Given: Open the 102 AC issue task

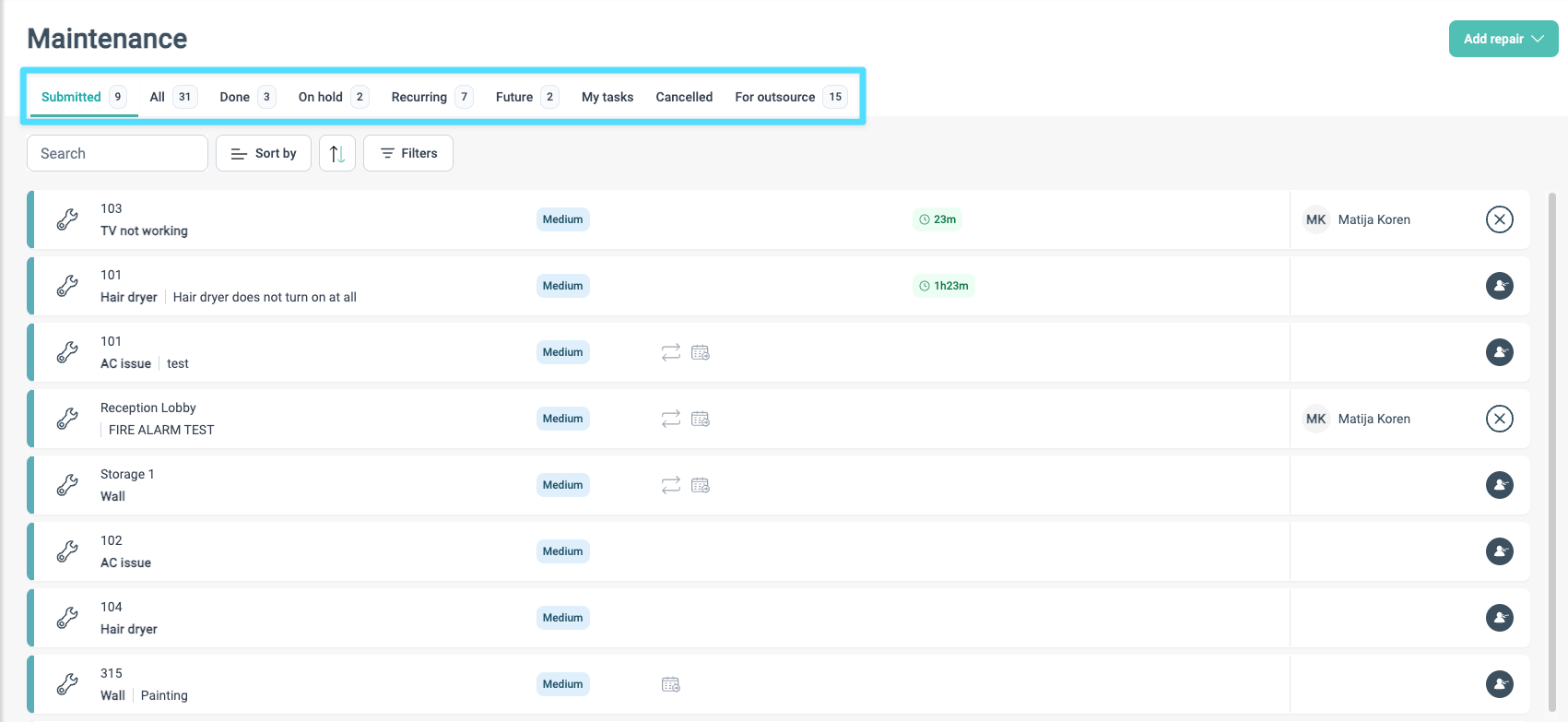Looking at the screenshot, I should (779, 551).
